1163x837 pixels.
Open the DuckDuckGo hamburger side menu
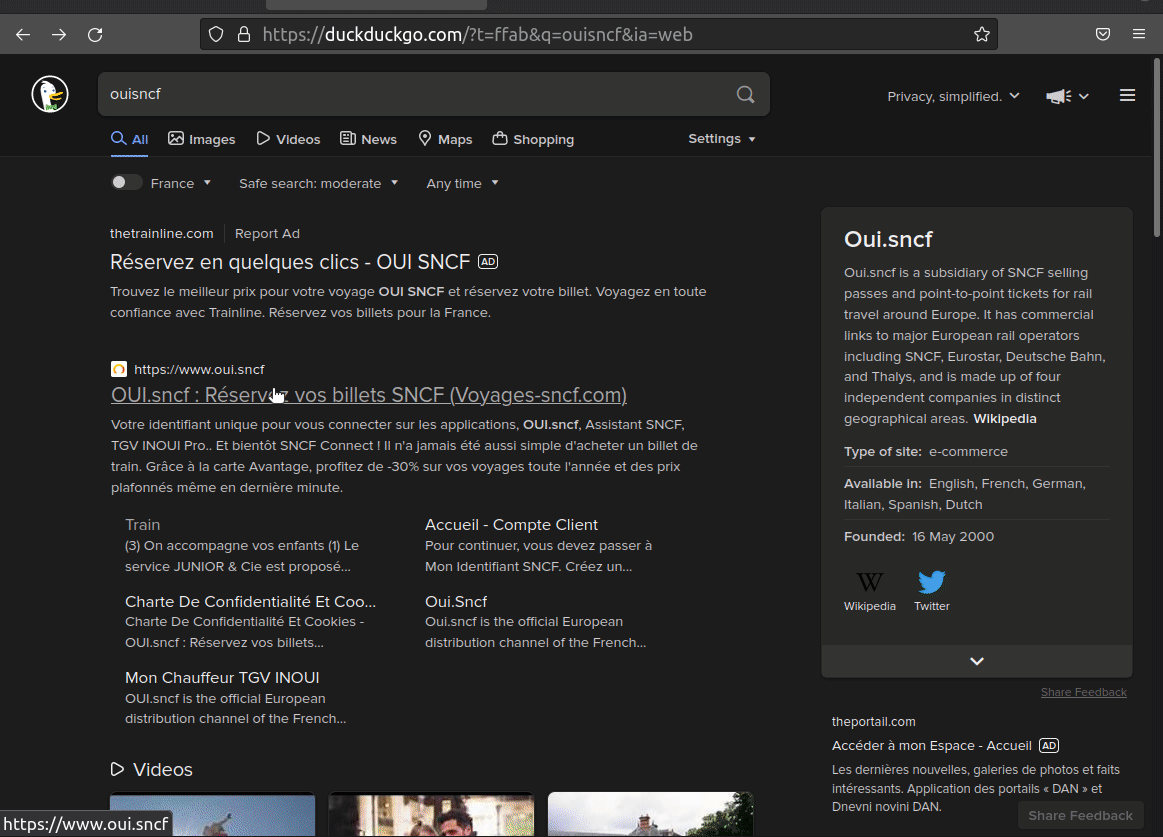pyautogui.click(x=1127, y=95)
